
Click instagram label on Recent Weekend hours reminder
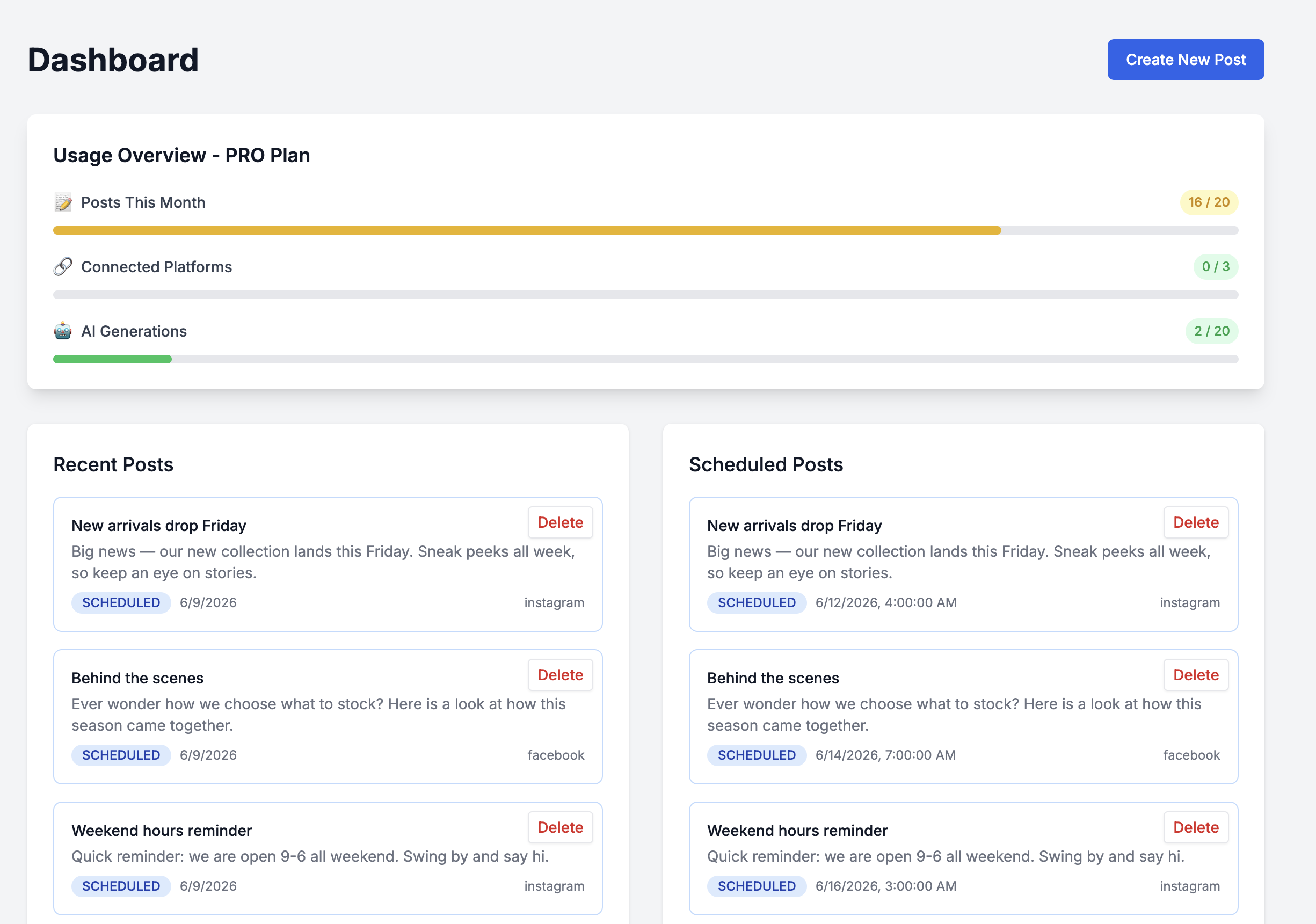[554, 886]
